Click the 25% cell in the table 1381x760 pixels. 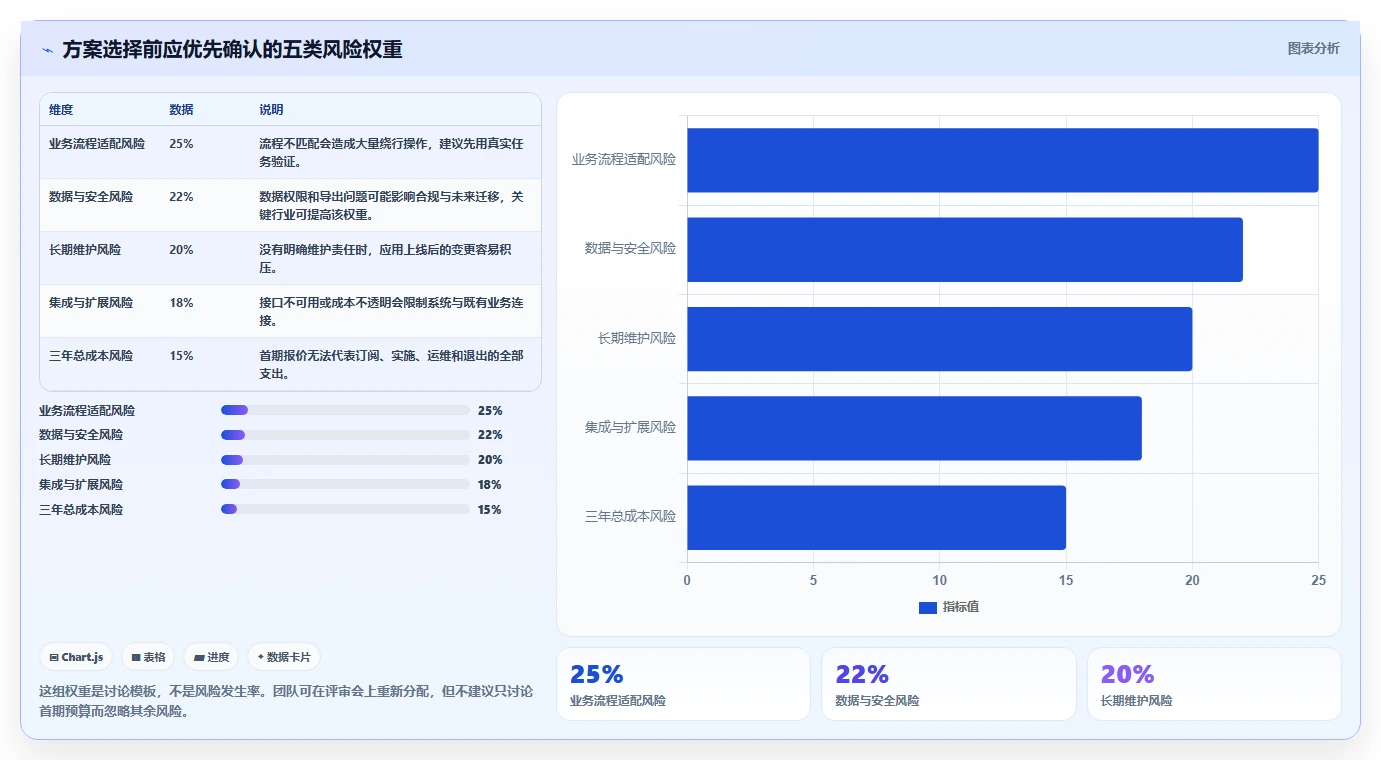coord(181,143)
